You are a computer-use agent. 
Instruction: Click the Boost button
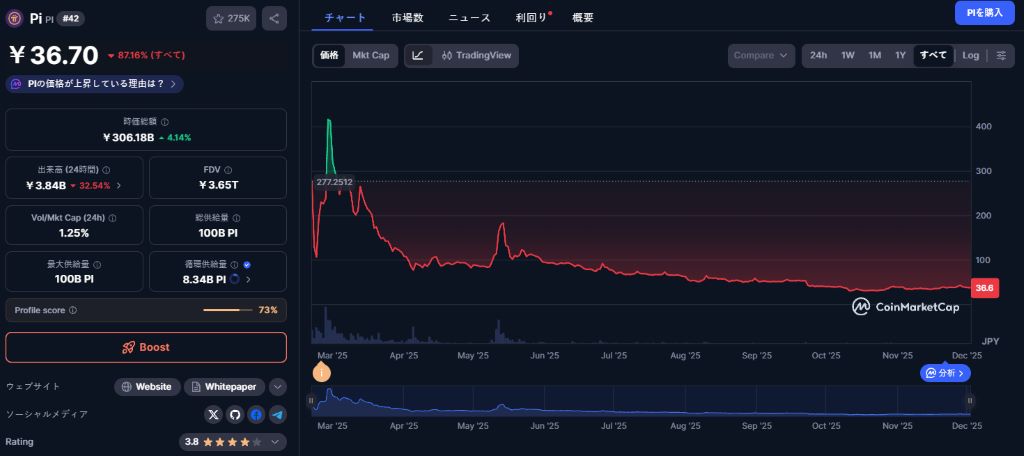(x=146, y=347)
